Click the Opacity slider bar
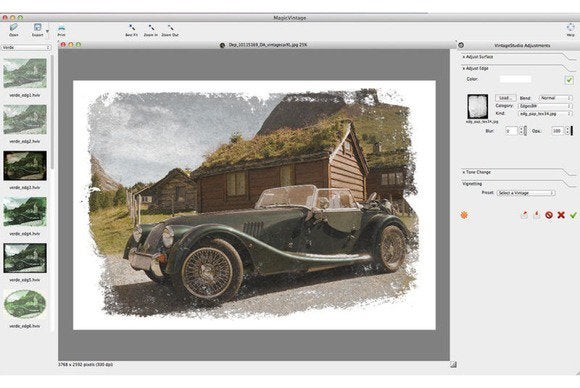Image resolution: width=580 pixels, height=388 pixels. click(572, 131)
